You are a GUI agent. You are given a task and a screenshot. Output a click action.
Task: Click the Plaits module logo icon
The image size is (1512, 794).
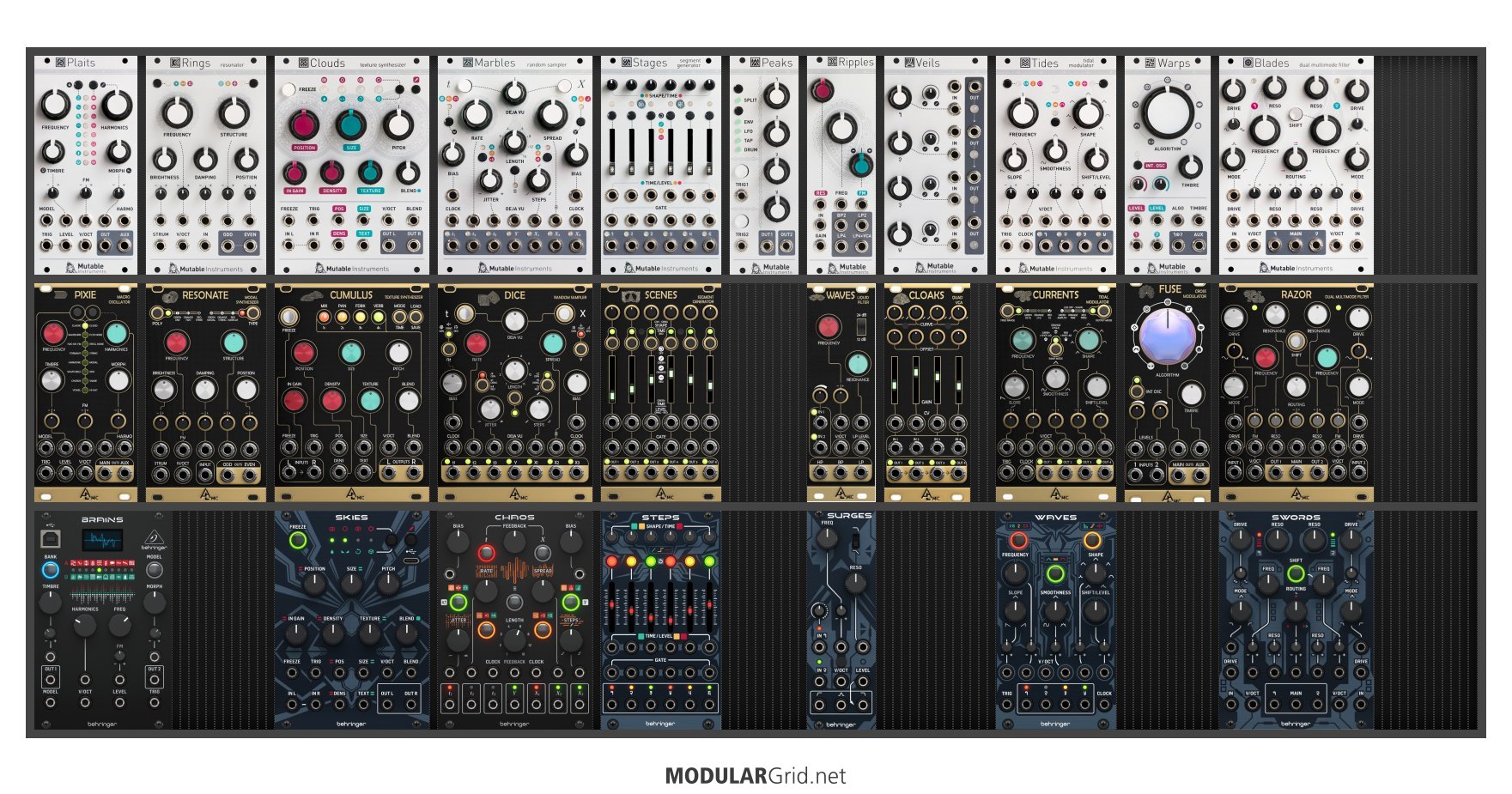coord(60,63)
